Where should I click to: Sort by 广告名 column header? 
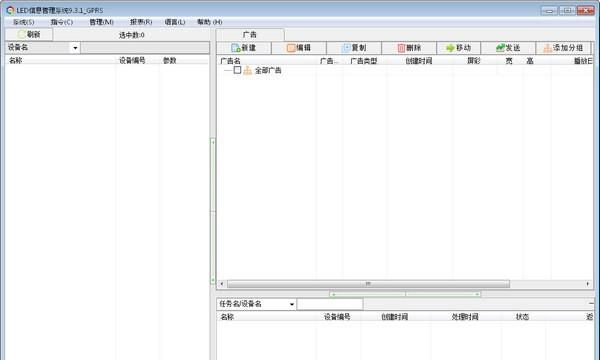(230, 61)
